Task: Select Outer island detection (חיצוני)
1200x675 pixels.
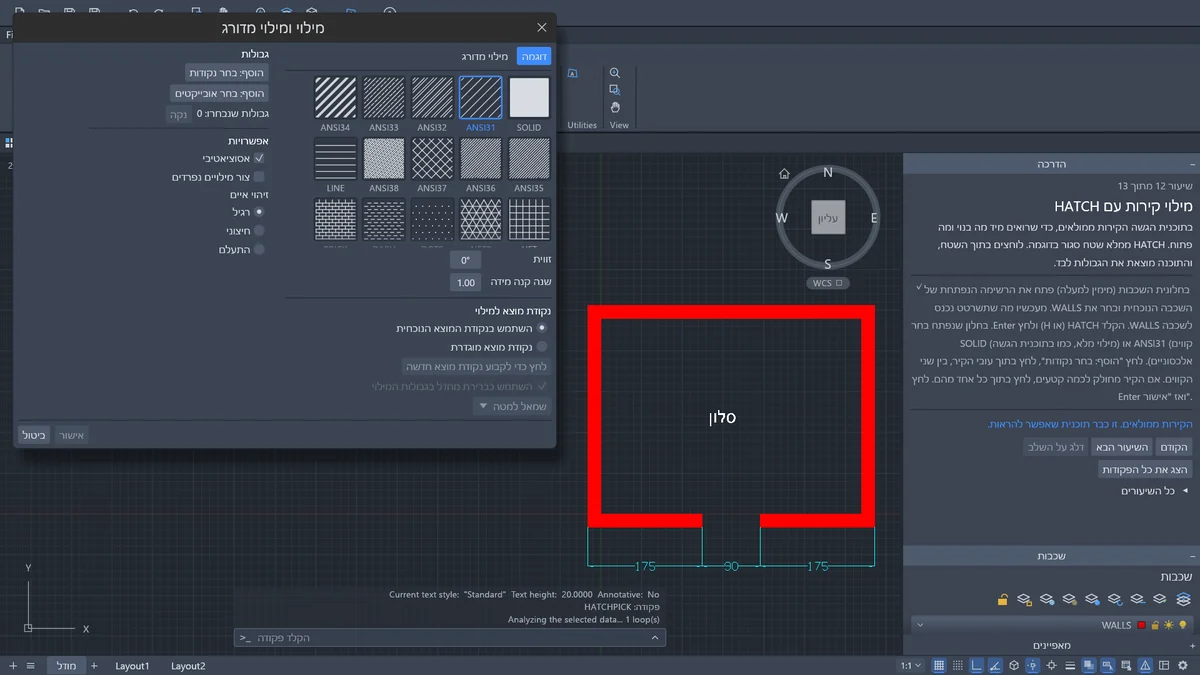Action: (259, 230)
